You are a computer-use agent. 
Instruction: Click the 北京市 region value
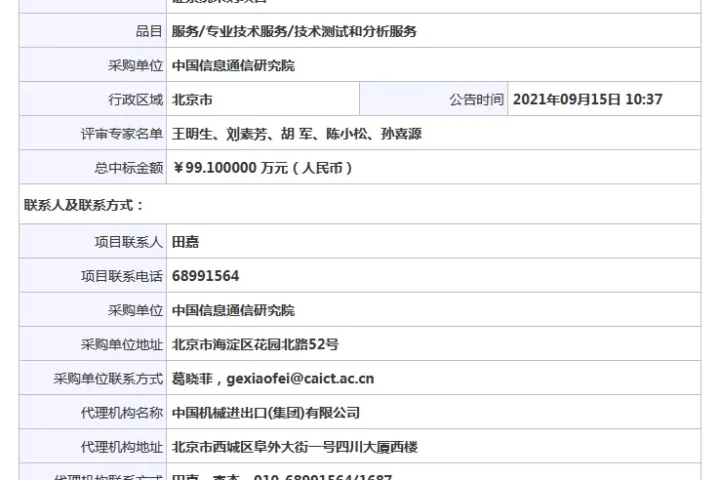click(192, 100)
